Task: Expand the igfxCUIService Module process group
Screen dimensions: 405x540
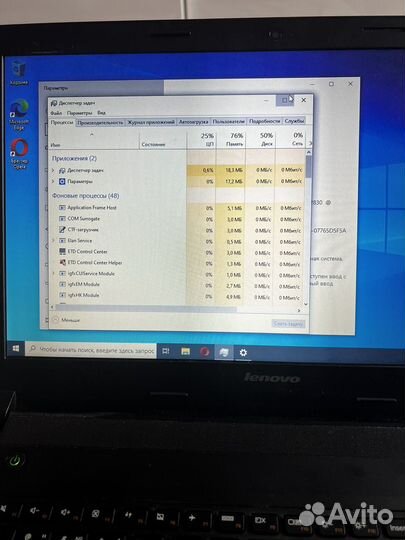Action: [53, 273]
